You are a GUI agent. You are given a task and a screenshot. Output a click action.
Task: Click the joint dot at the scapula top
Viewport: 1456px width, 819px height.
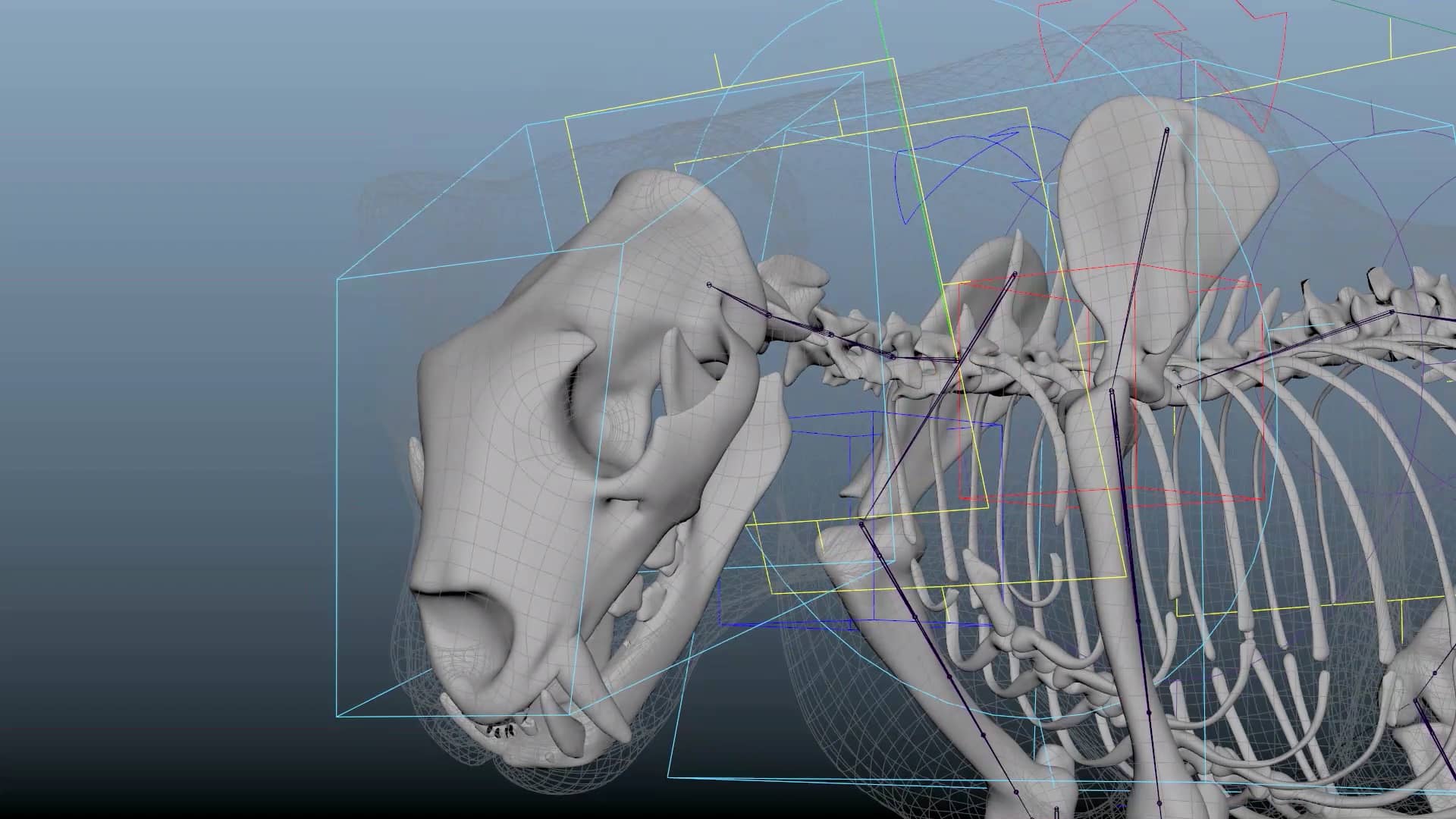pyautogui.click(x=1168, y=129)
